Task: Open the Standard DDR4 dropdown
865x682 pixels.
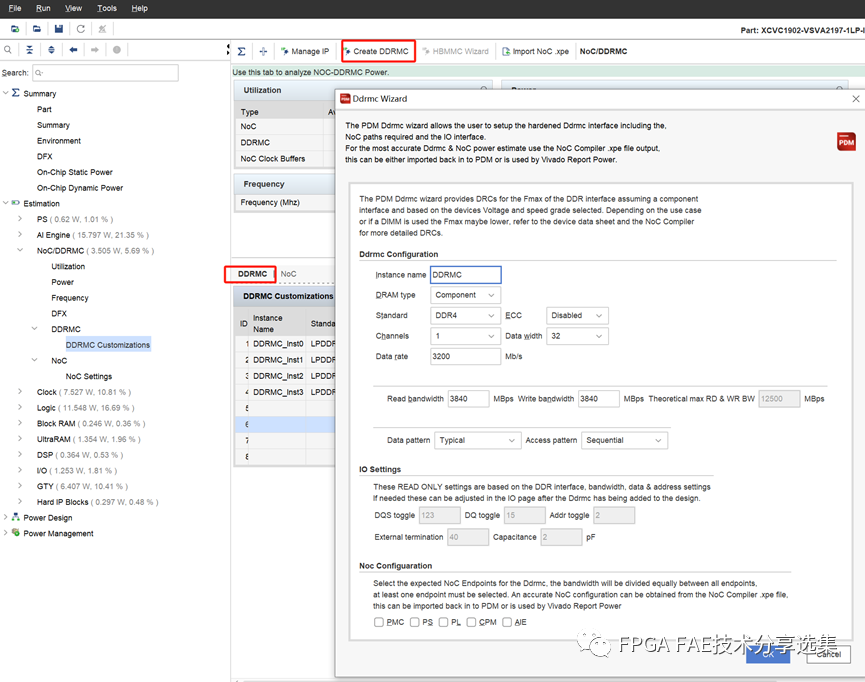Action: 465,315
